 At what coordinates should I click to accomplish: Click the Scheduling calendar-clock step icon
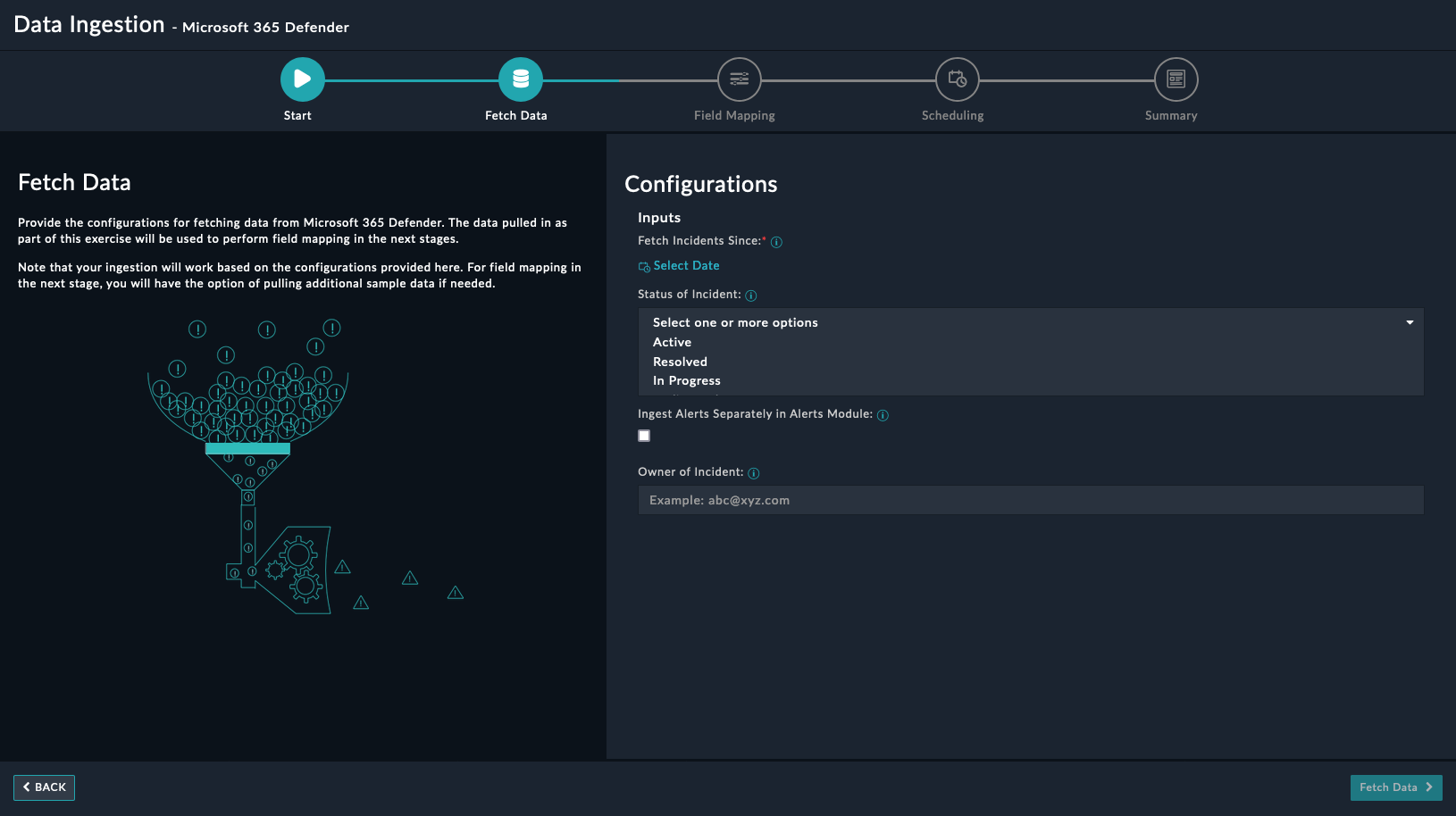pyautogui.click(x=957, y=79)
